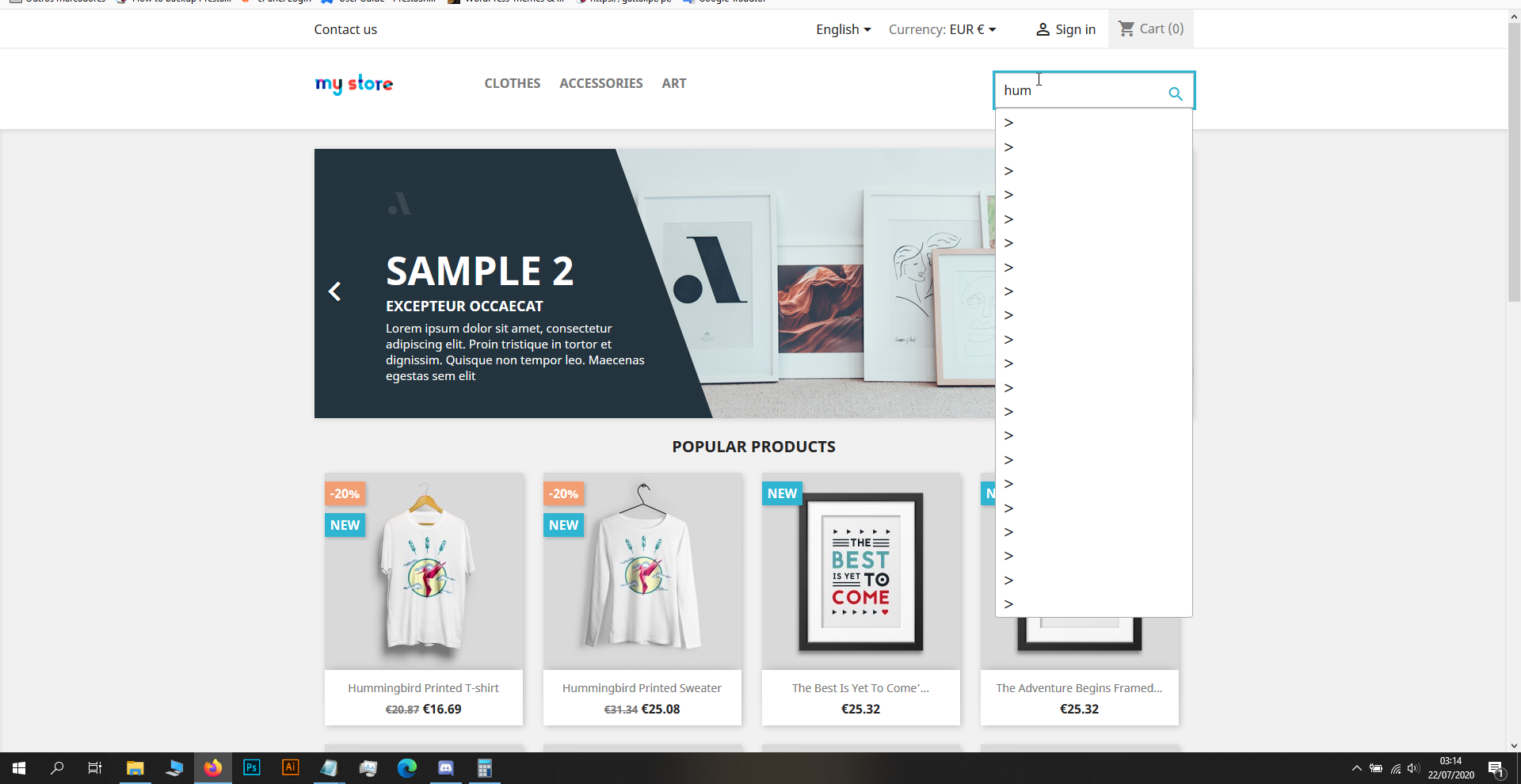Click the volume speaker icon in the tray
This screenshot has height=784, width=1521.
(1413, 768)
